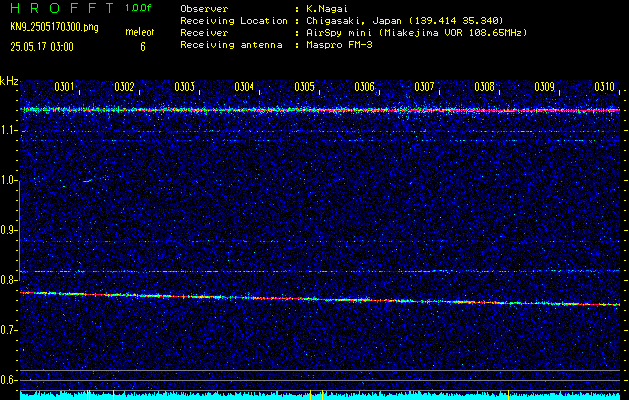
Task: Click the Receiving Location label
Action: point(234,21)
